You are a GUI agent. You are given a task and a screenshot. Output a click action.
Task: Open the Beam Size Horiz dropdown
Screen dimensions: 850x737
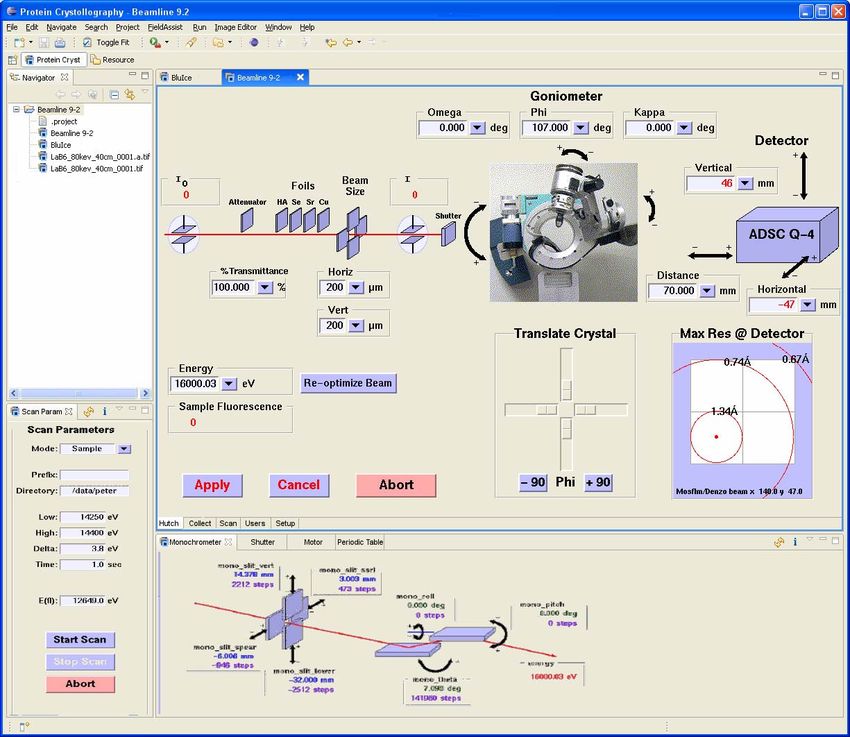point(356,287)
